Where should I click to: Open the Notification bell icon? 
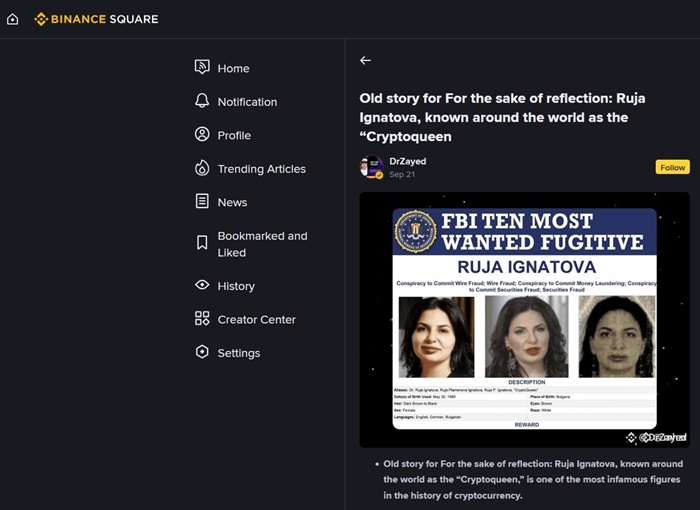pyautogui.click(x=202, y=101)
